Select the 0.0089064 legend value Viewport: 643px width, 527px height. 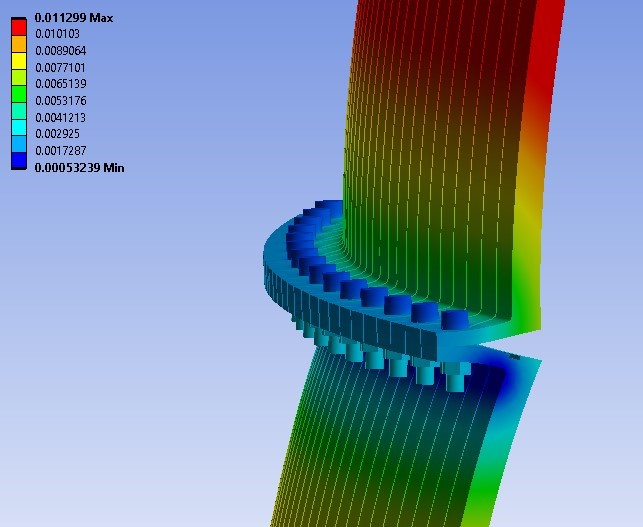(61, 50)
